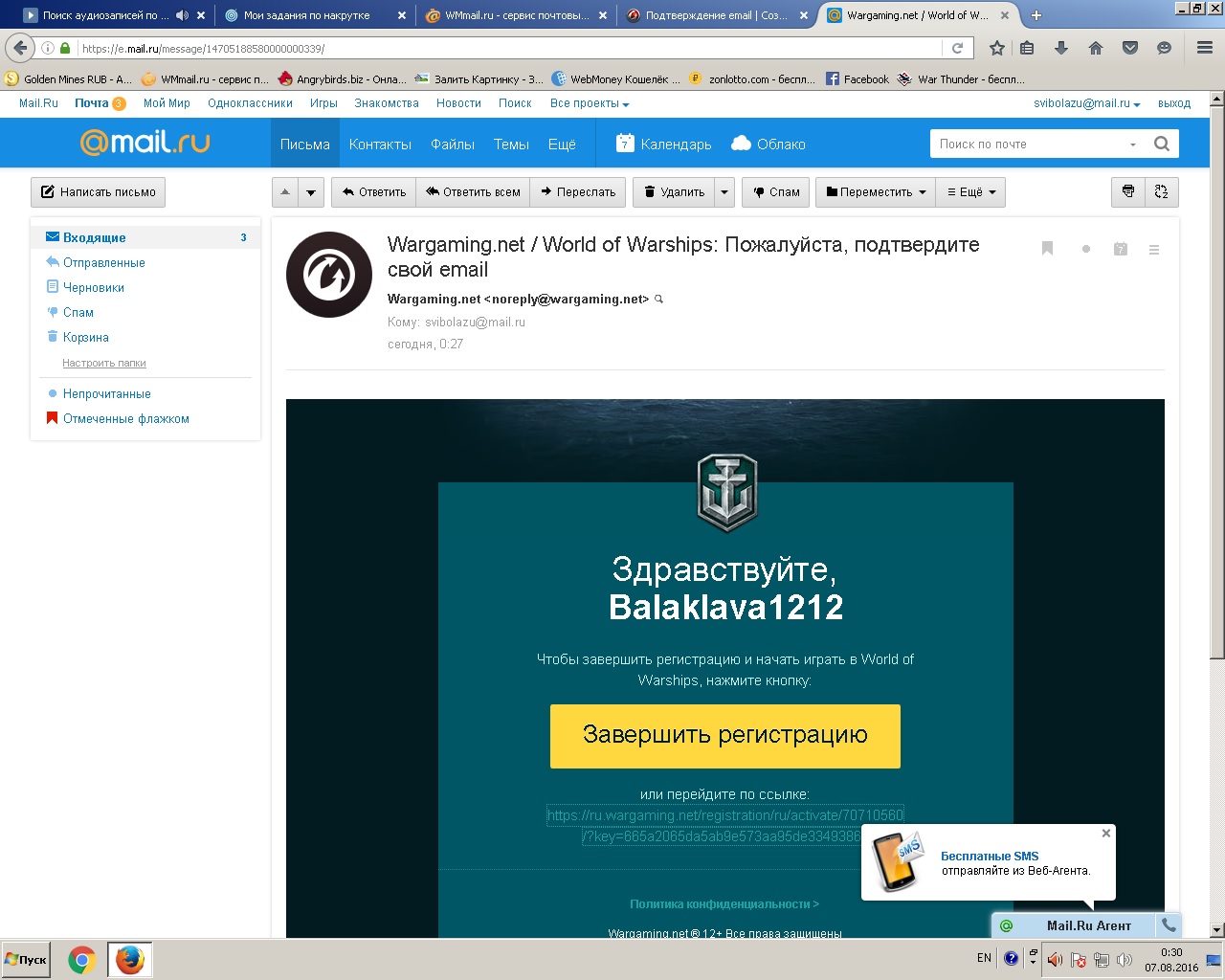This screenshot has height=980, width=1225.
Task: Flag this letter with the bookmark icon
Action: tap(1047, 249)
